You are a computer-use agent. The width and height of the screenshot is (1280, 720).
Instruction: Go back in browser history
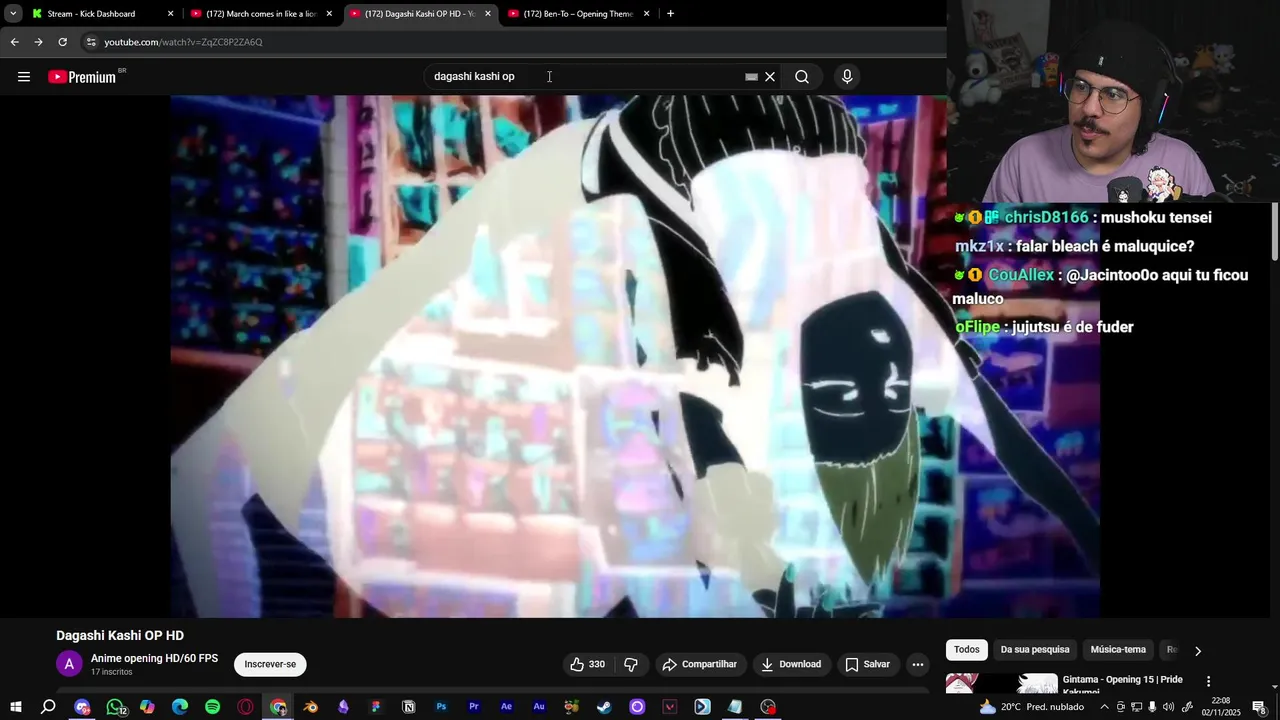14,42
